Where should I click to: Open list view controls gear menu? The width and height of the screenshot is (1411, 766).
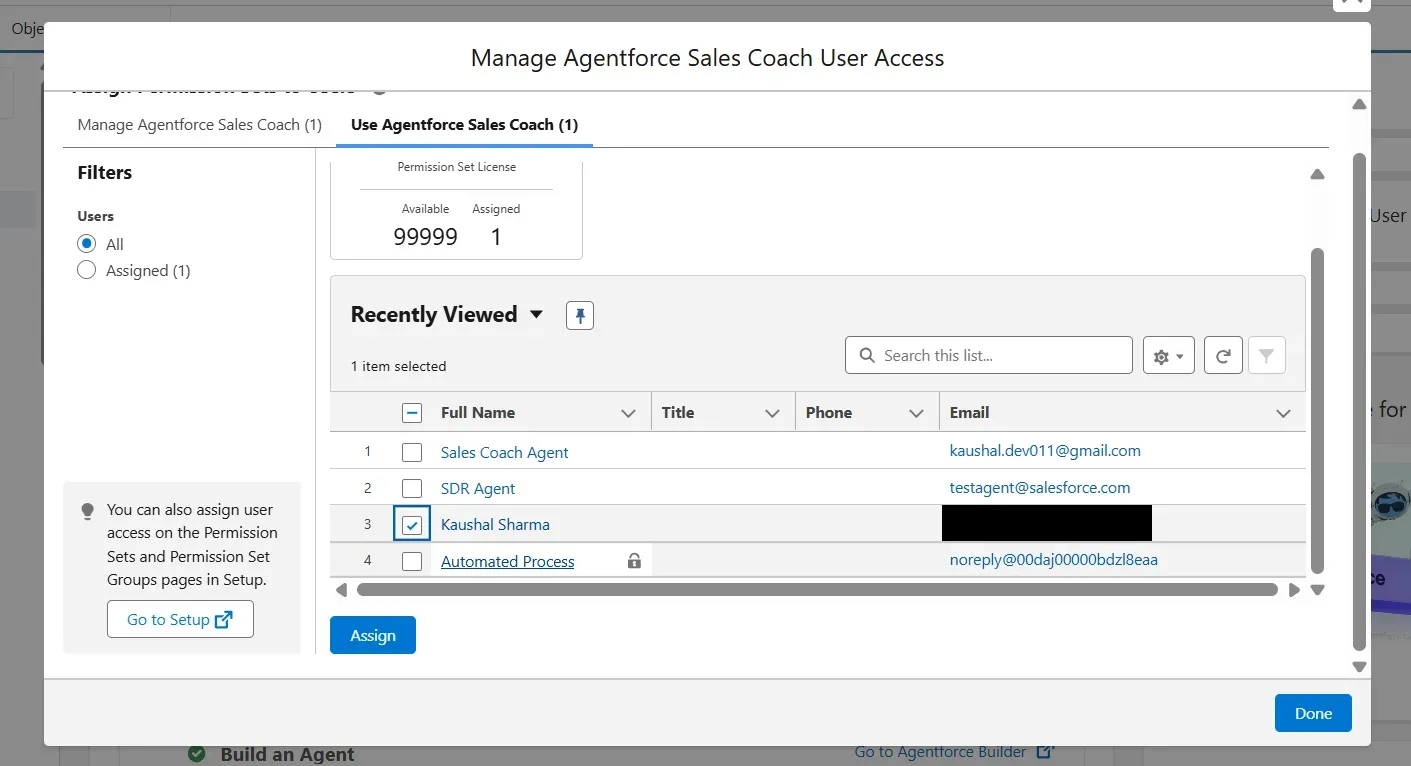1168,356
